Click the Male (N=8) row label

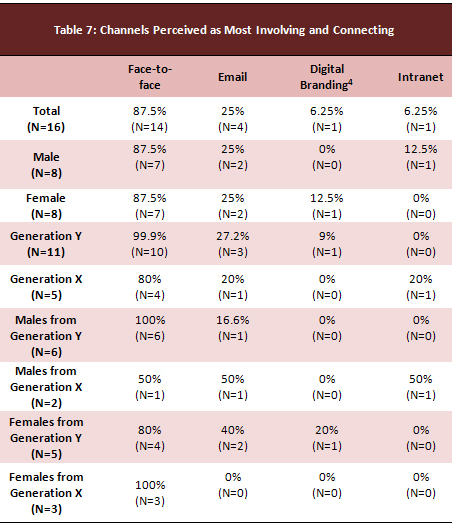(46, 165)
